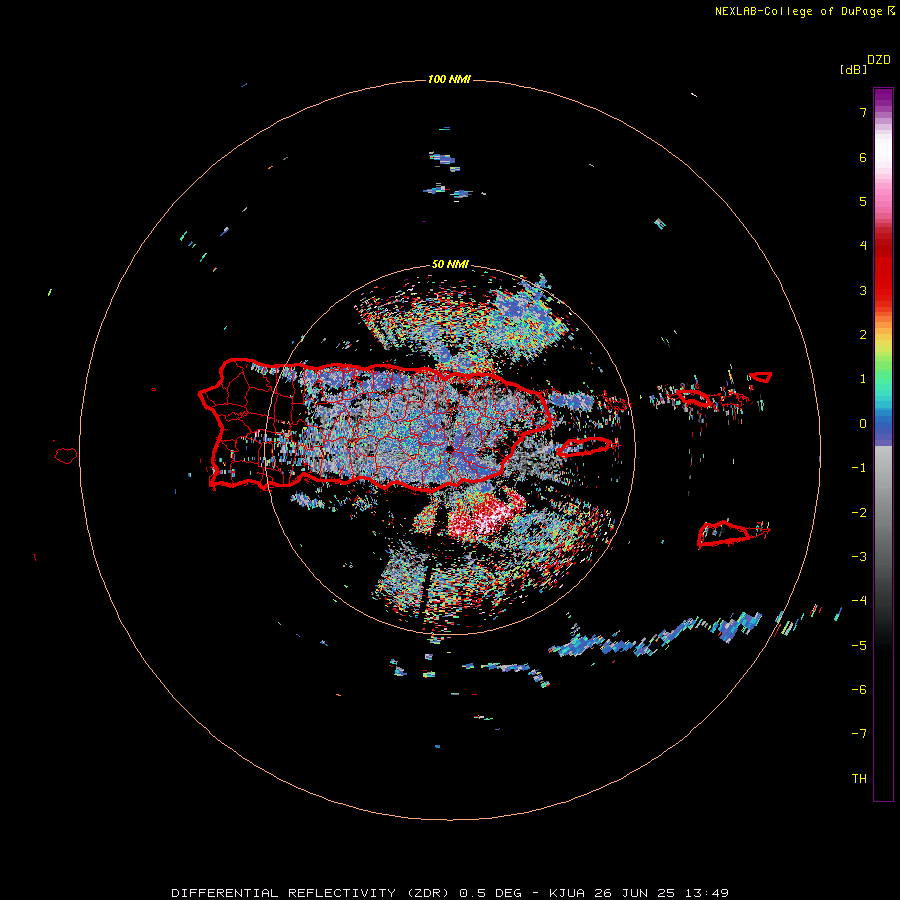Click the 100 NMI range ring label

(449, 79)
